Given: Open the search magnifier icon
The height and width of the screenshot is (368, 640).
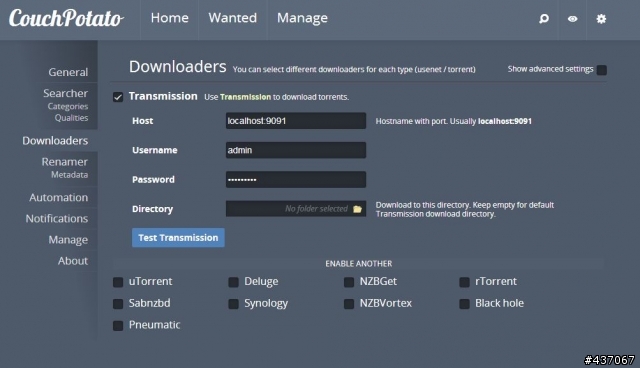Looking at the screenshot, I should [544, 19].
